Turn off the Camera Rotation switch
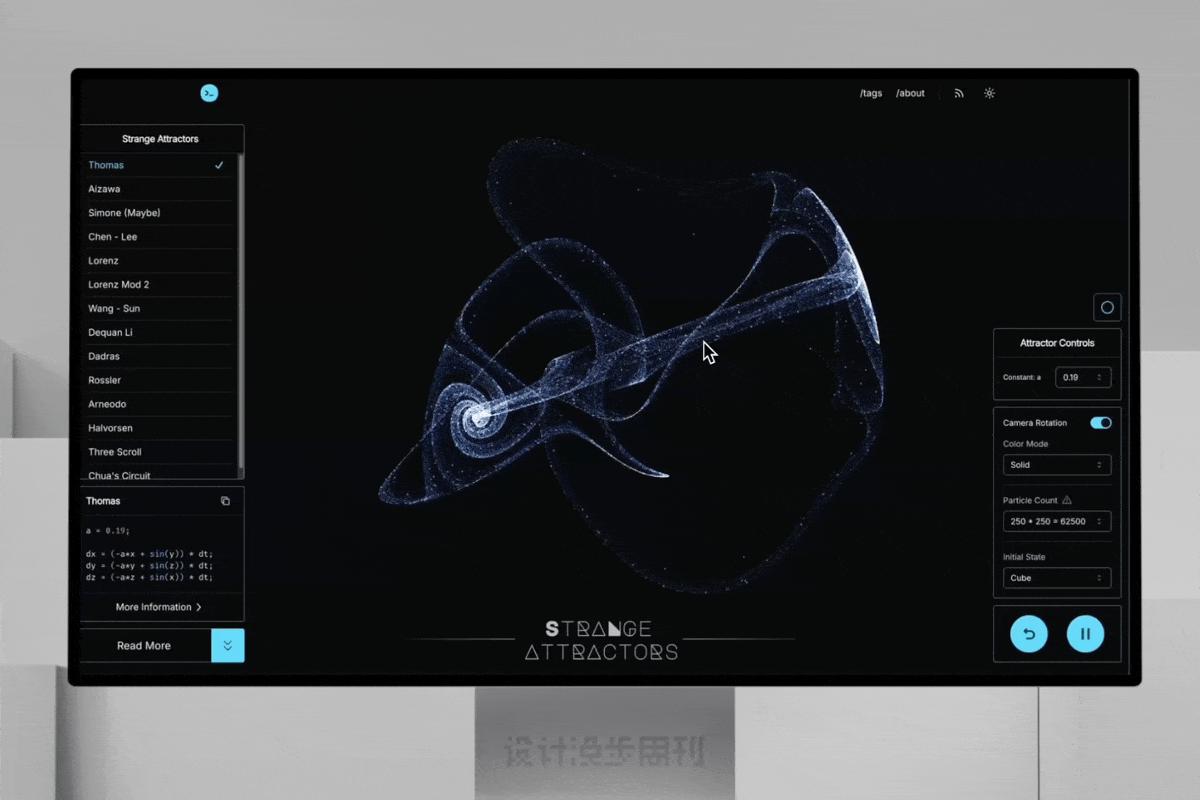1200x800 pixels. point(1100,423)
